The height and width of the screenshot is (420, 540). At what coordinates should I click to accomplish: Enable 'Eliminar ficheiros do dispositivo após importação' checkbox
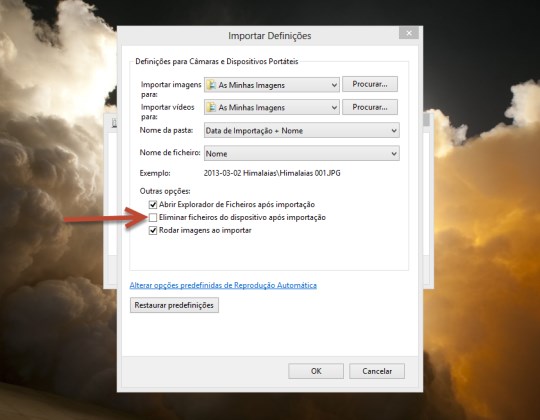pos(153,217)
